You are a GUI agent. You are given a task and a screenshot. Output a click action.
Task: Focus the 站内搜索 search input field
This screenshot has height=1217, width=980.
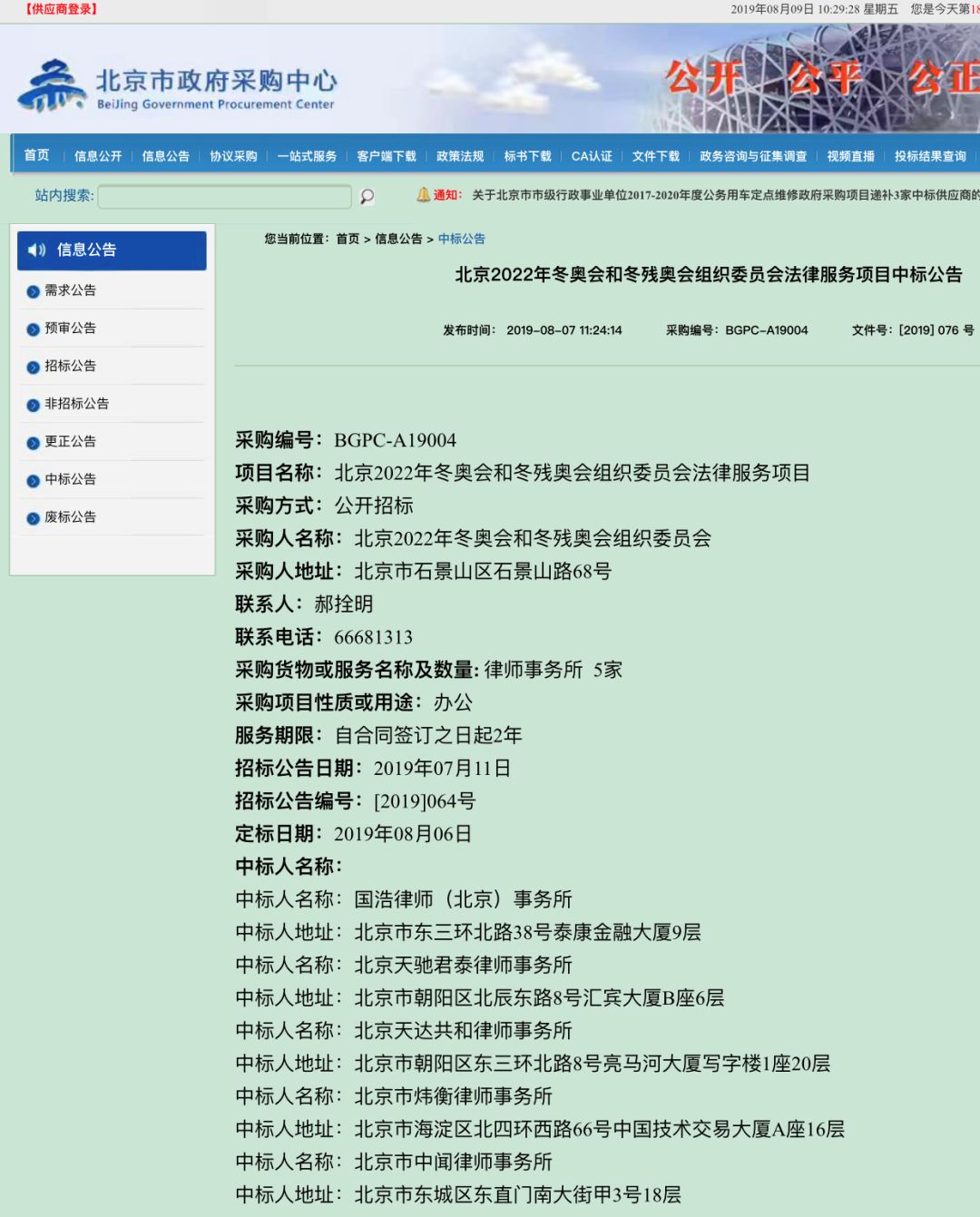coord(224,196)
